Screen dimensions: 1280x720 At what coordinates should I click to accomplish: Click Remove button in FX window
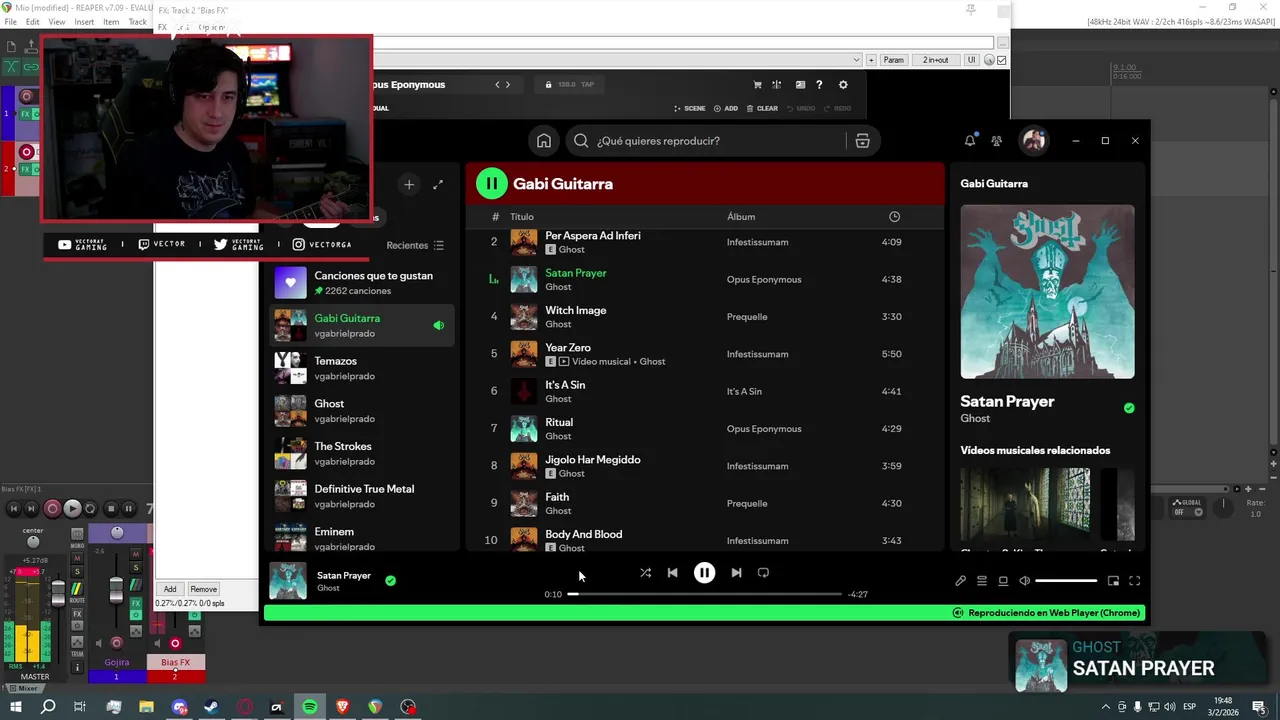pos(203,589)
